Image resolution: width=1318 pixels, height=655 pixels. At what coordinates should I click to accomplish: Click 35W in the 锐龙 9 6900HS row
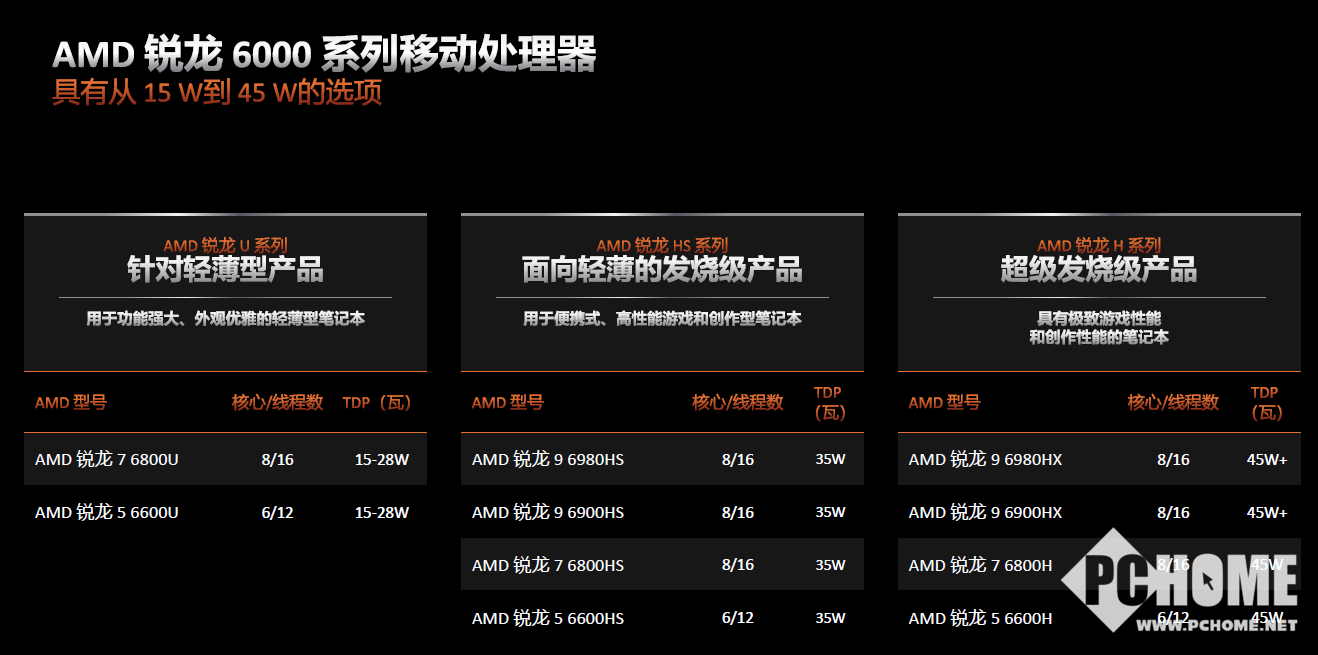tap(830, 513)
